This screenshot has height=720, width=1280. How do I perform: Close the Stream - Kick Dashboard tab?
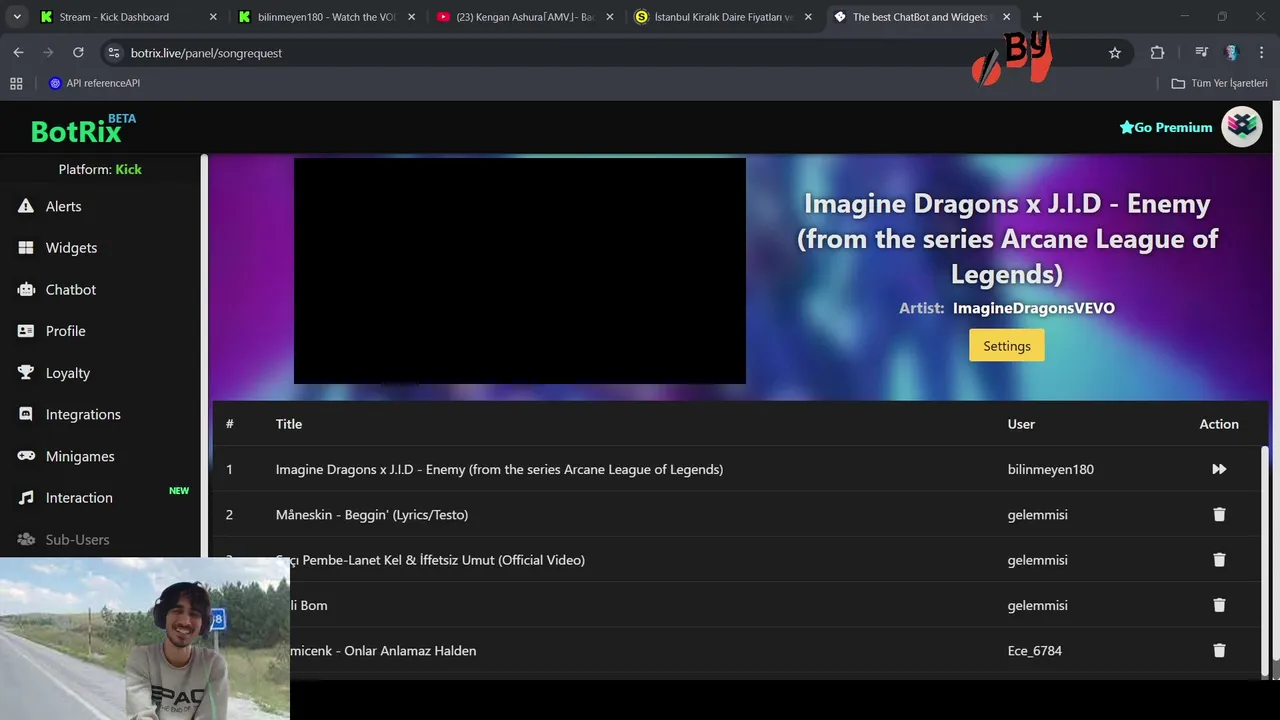(x=213, y=17)
